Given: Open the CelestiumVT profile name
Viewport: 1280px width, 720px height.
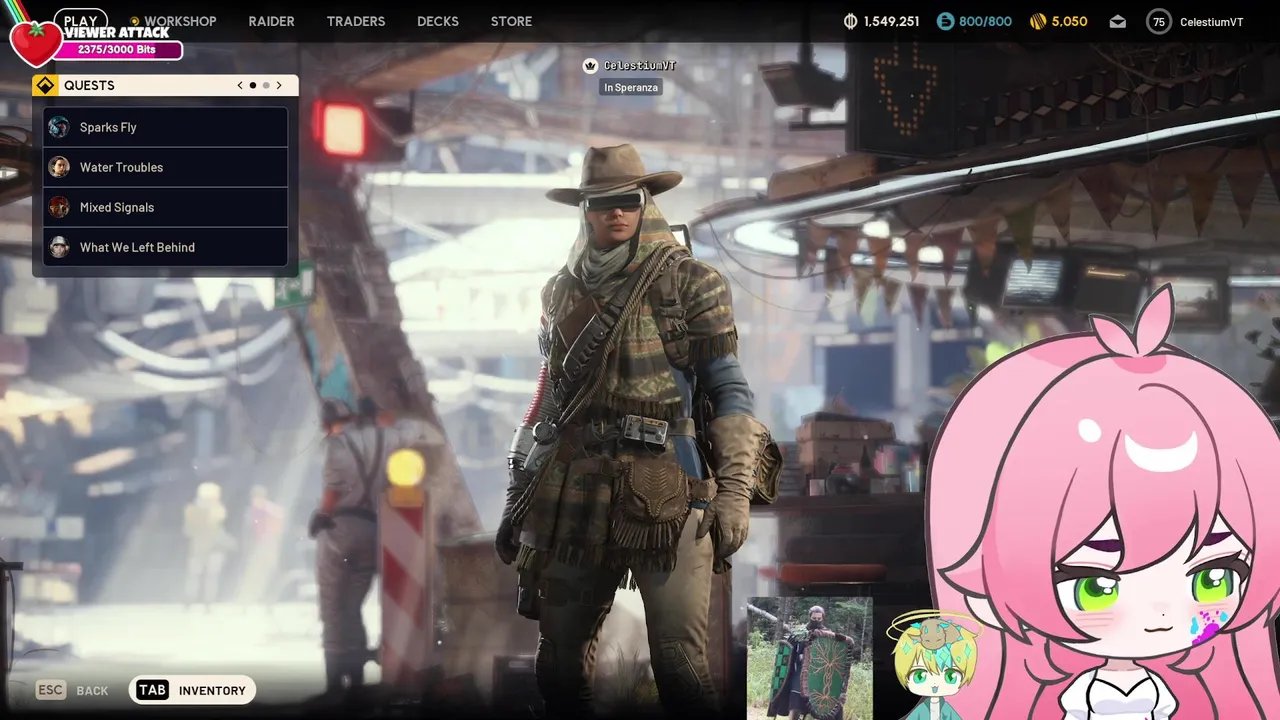Looking at the screenshot, I should click(x=1211, y=21).
